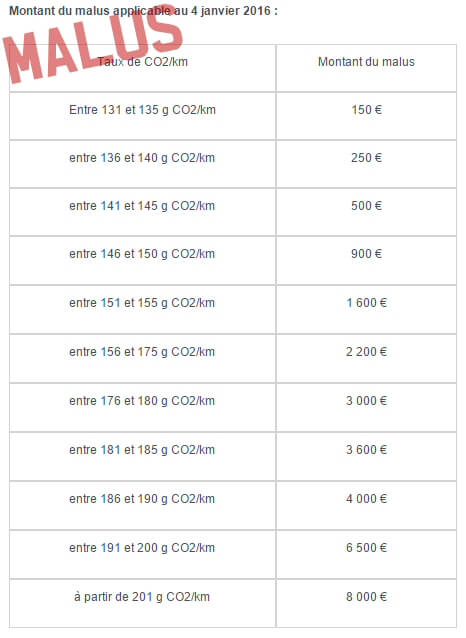Select the 'entre 141 et 145 g CO2/km' cell
Image resolution: width=466 pixels, height=638 pixels.
142,212
